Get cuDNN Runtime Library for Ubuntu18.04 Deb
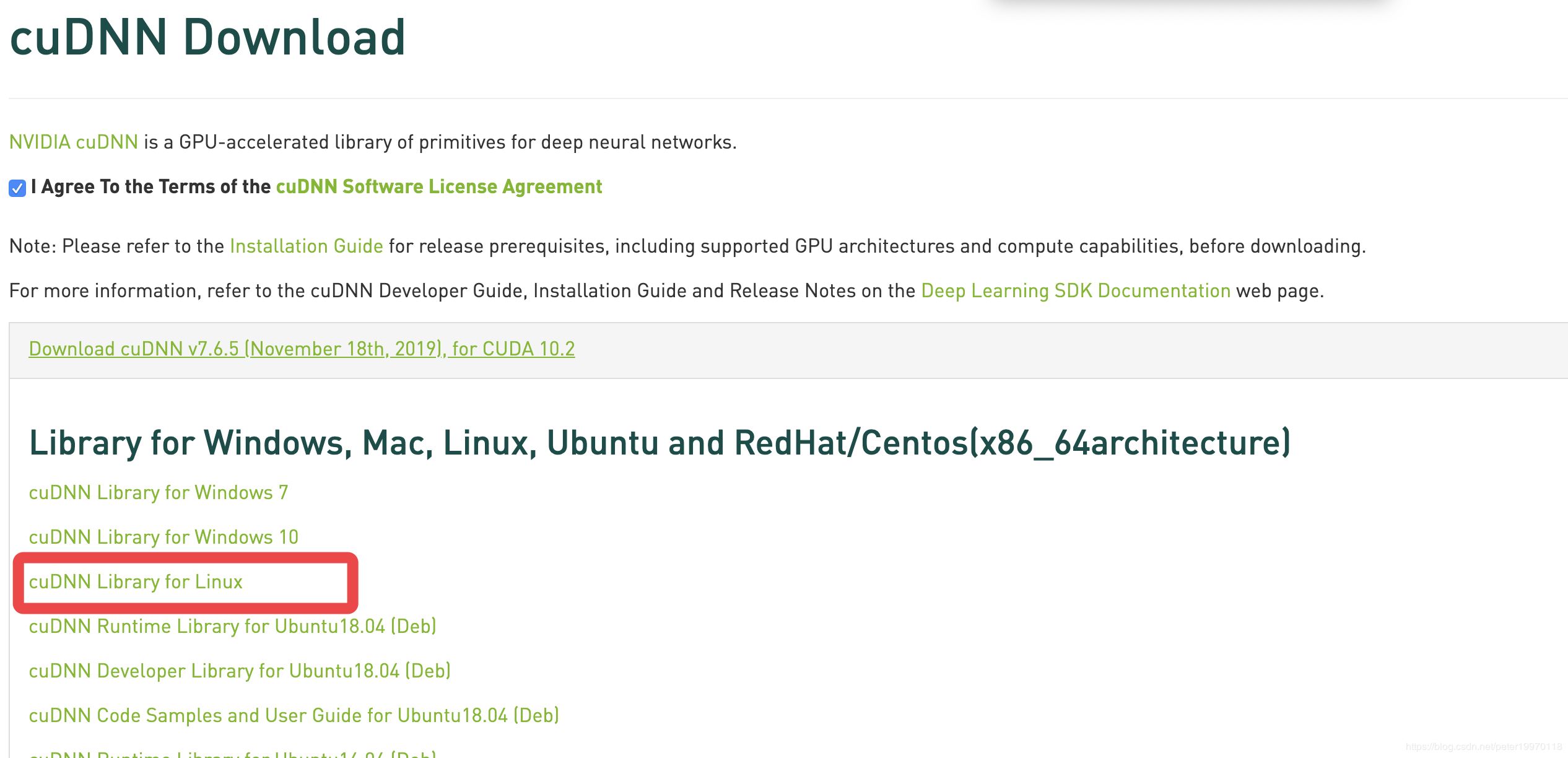This screenshot has width=1568, height=758. pyautogui.click(x=232, y=627)
